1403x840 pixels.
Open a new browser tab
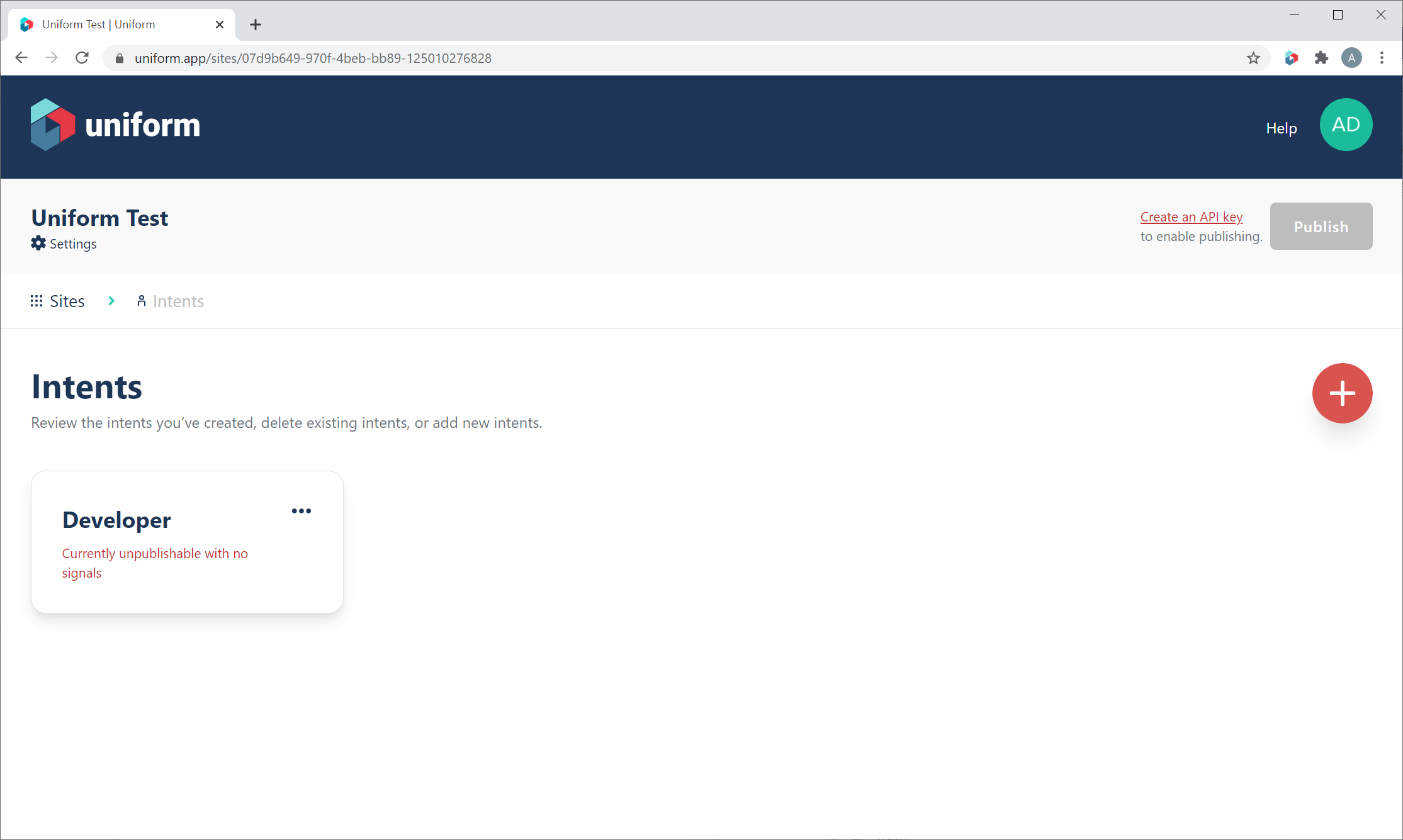255,25
